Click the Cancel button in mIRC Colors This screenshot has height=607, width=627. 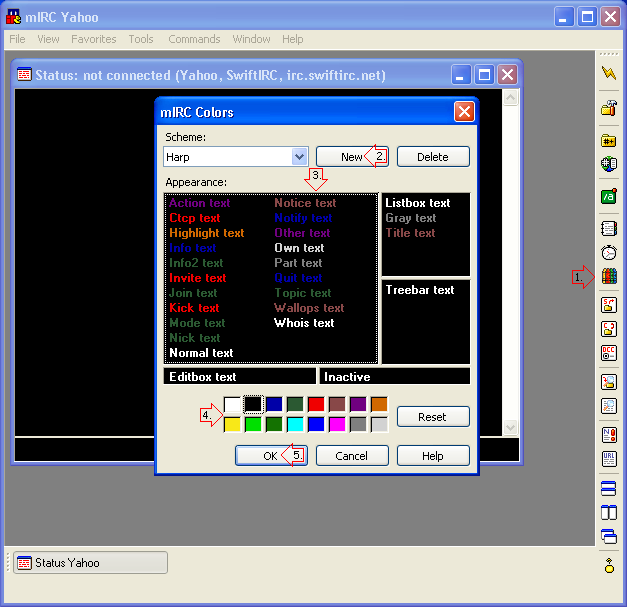coord(352,455)
